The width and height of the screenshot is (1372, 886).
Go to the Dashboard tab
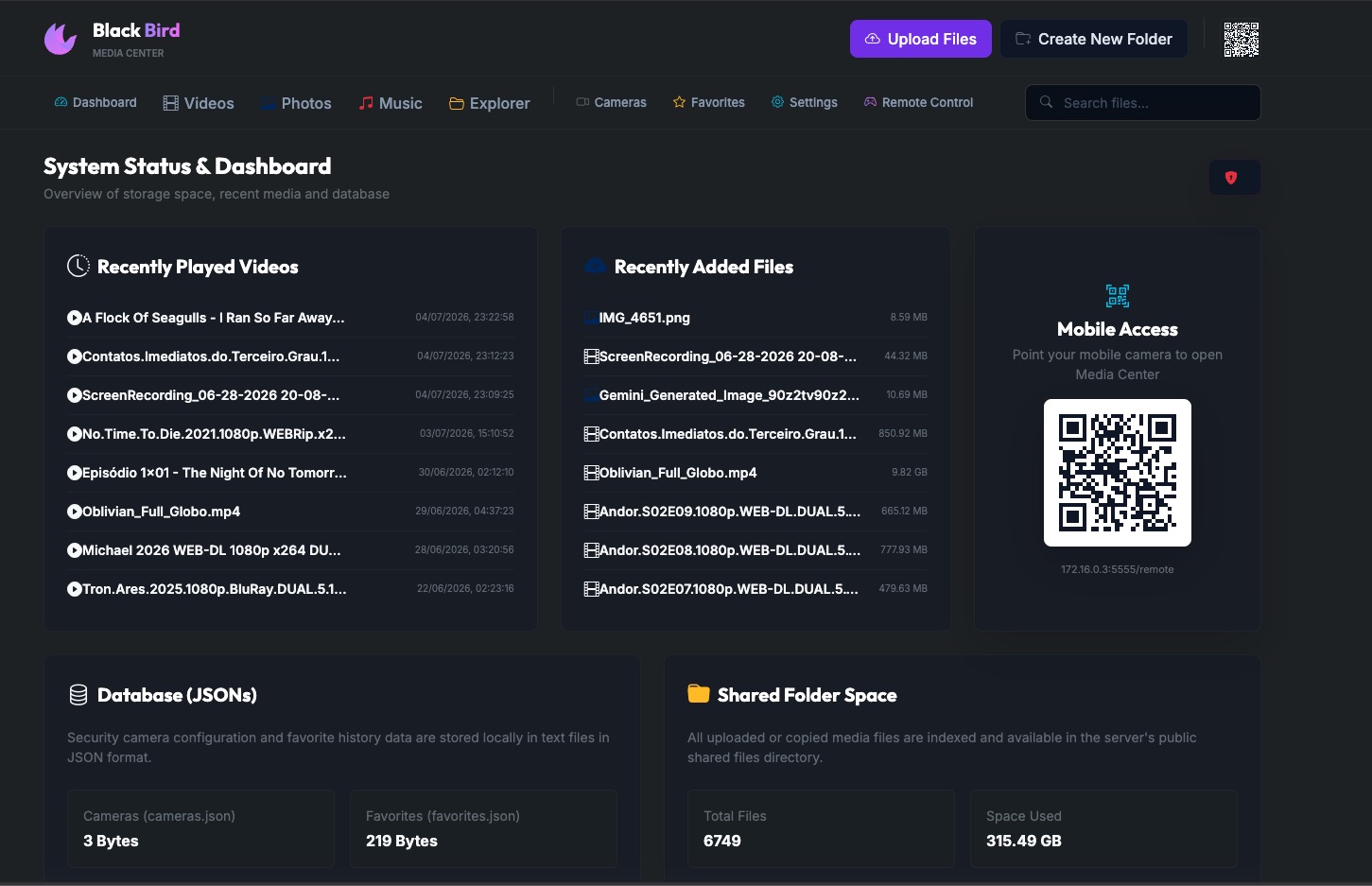[96, 102]
